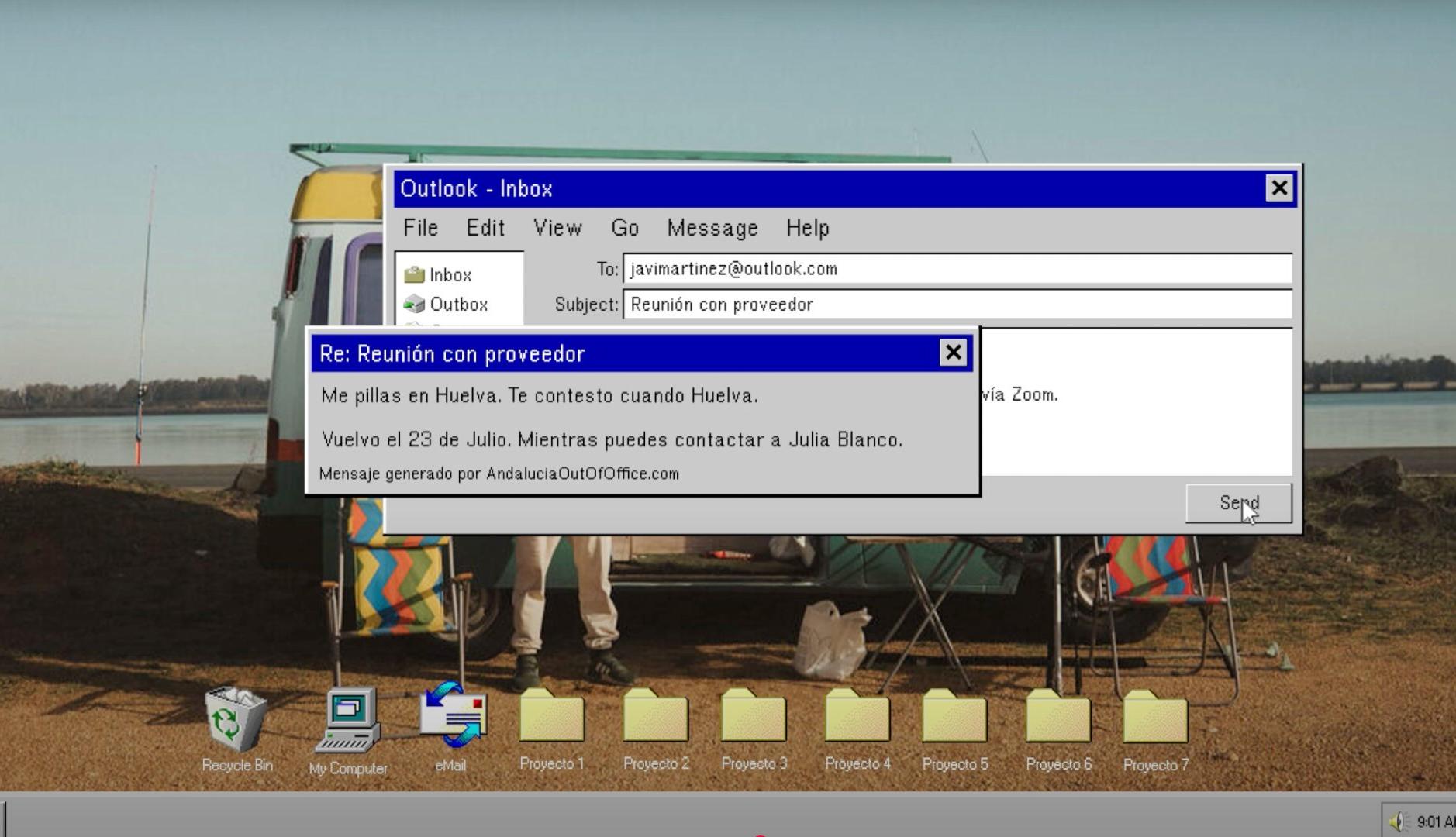Select Outbox in the mail folder list

[x=457, y=305]
